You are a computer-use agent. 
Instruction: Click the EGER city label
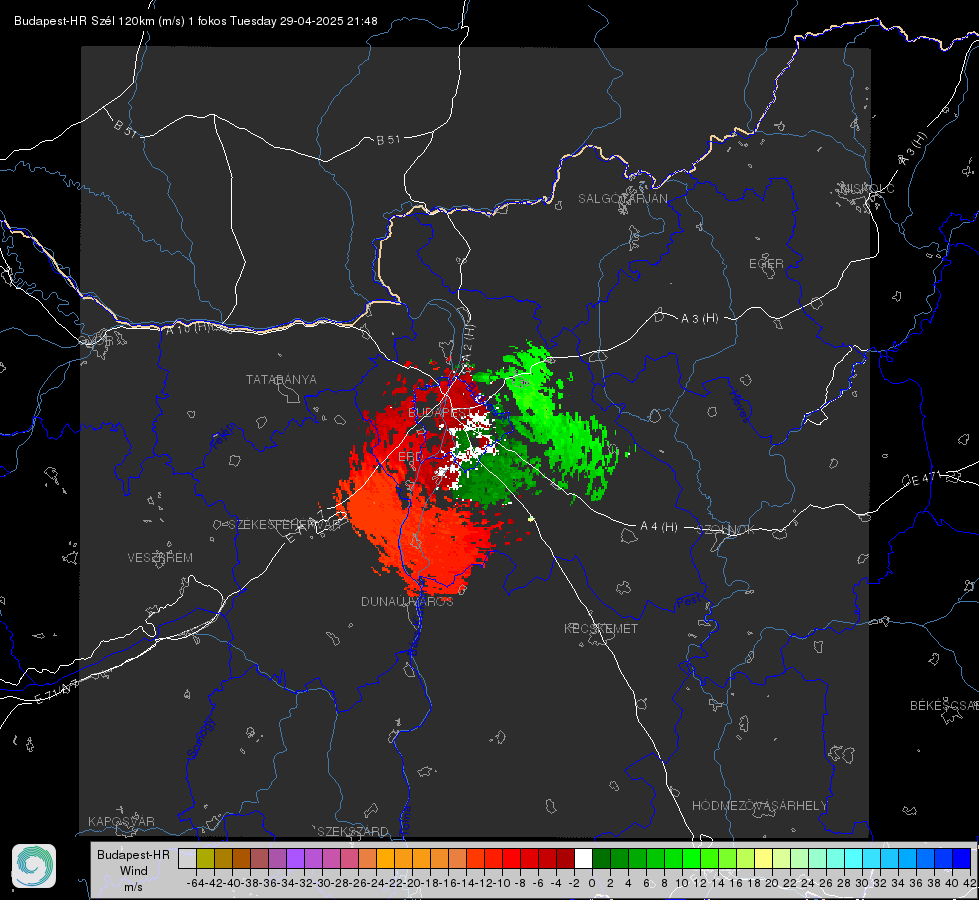coord(766,264)
